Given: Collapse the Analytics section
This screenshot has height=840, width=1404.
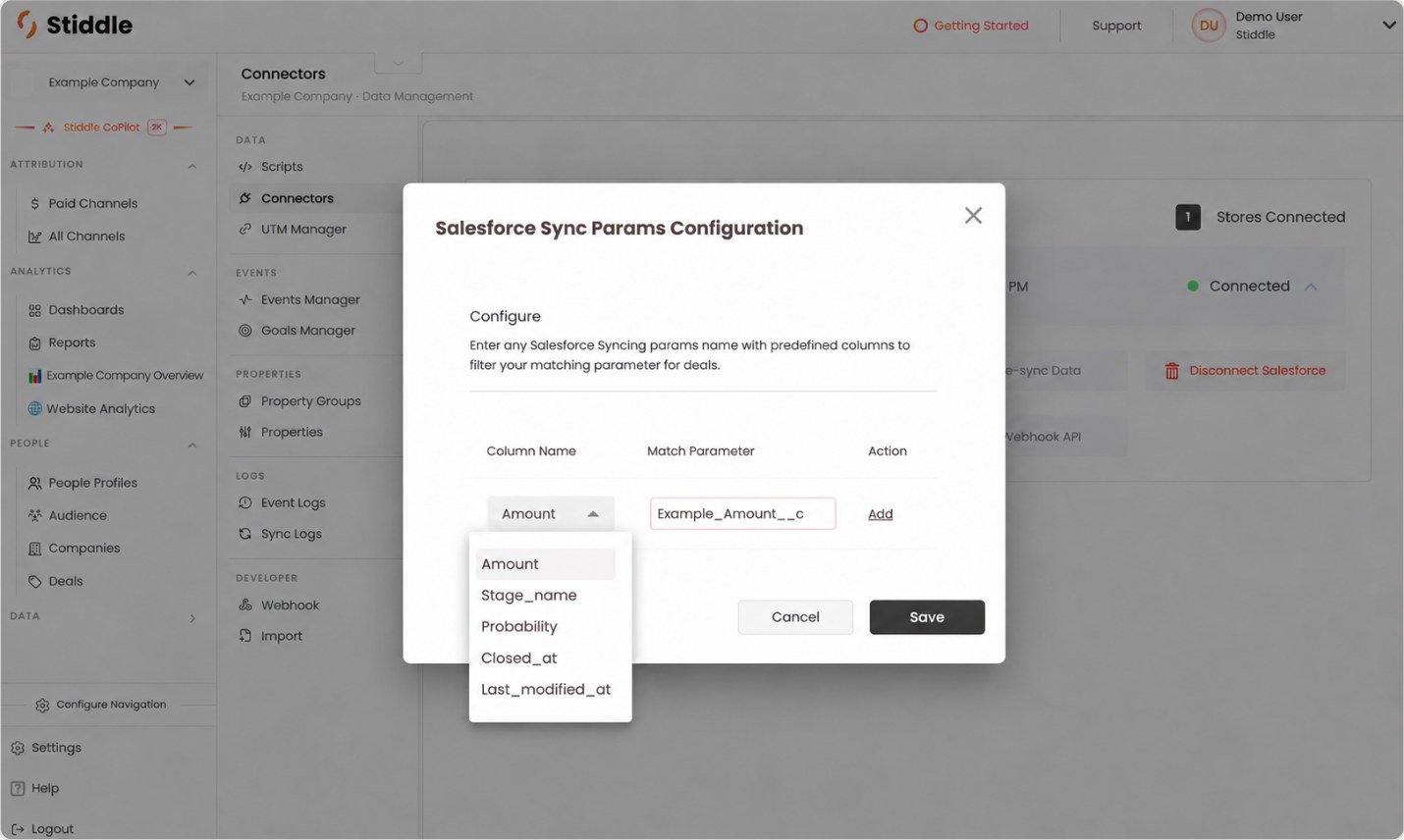Looking at the screenshot, I should [192, 273].
